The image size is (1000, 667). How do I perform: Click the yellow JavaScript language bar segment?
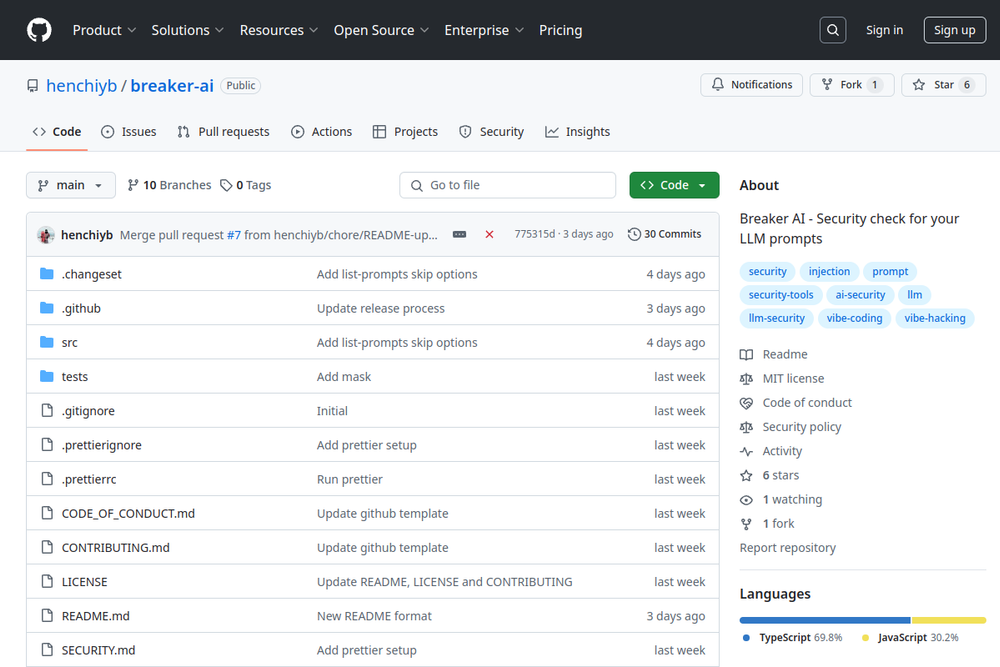[x=949, y=620]
